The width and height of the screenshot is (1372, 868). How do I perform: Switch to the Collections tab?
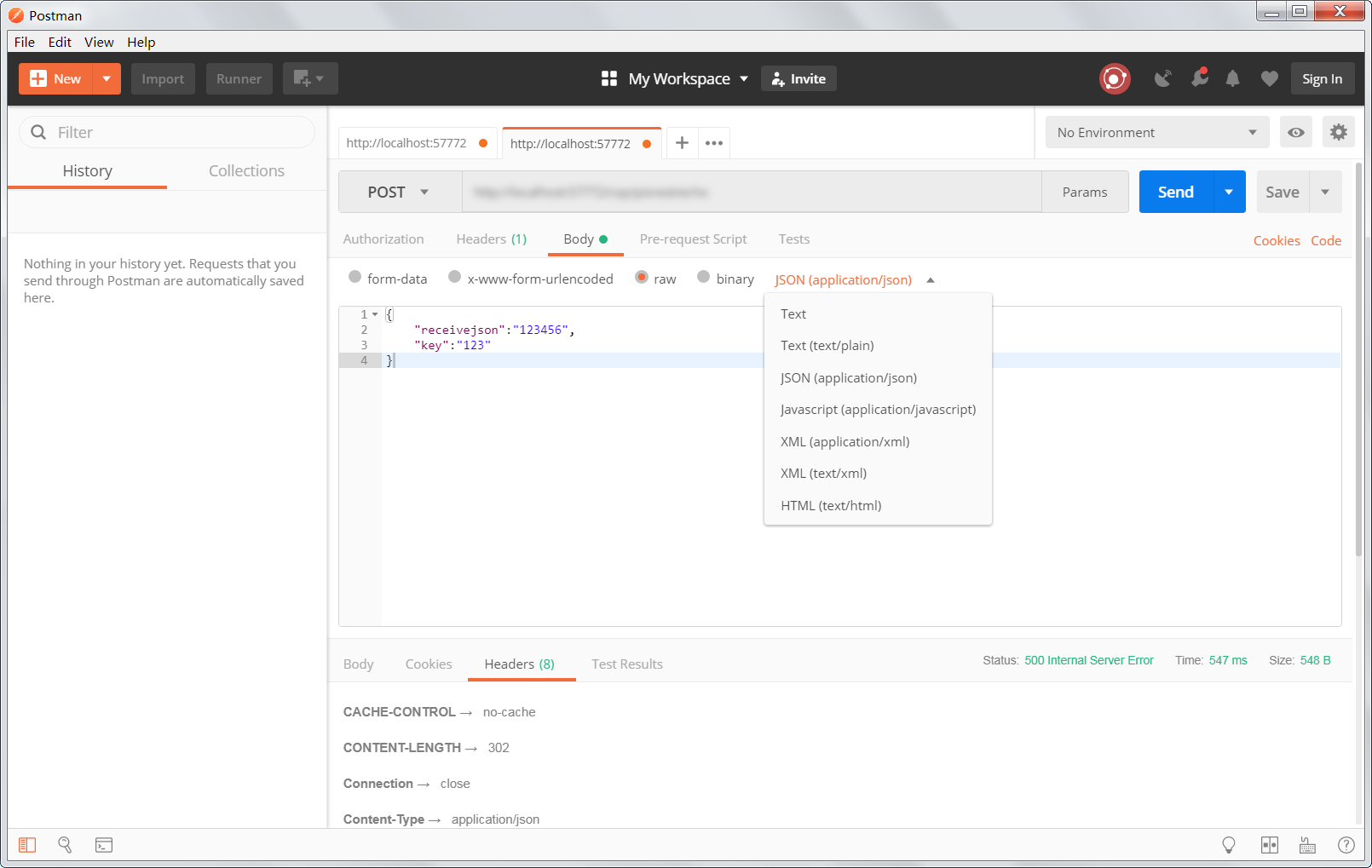pyautogui.click(x=246, y=170)
